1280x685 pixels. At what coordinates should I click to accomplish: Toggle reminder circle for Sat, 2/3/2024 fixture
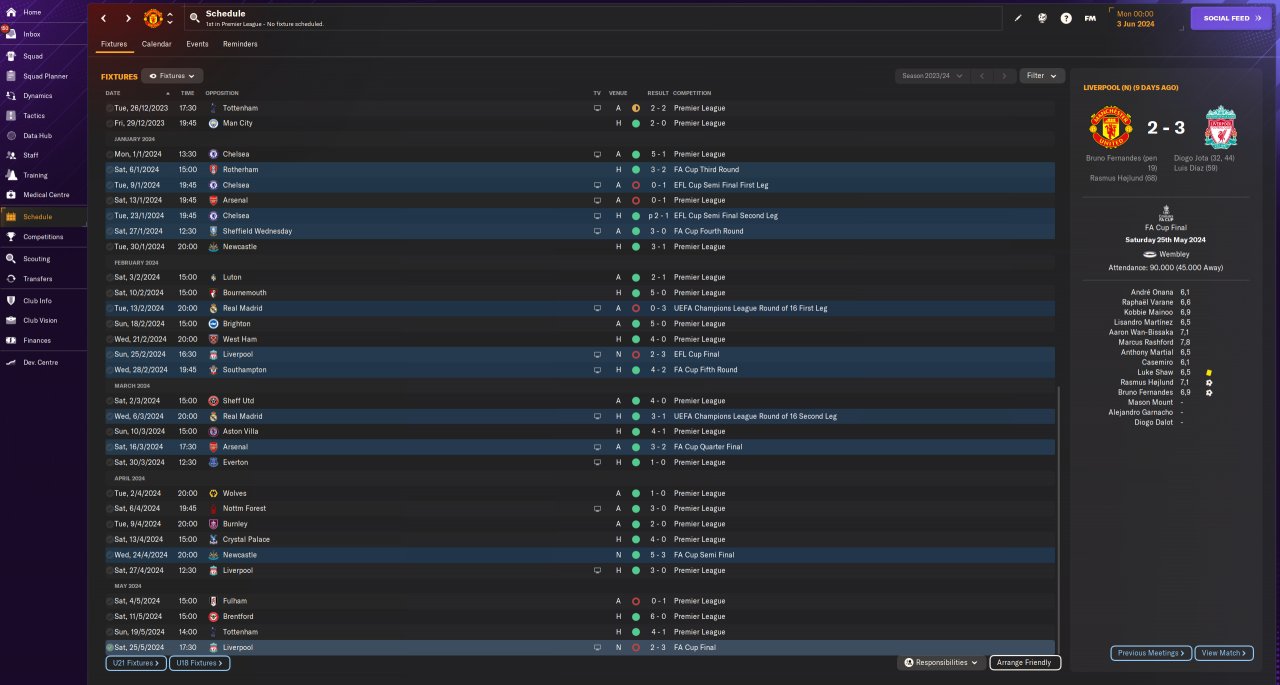[x=109, y=401]
